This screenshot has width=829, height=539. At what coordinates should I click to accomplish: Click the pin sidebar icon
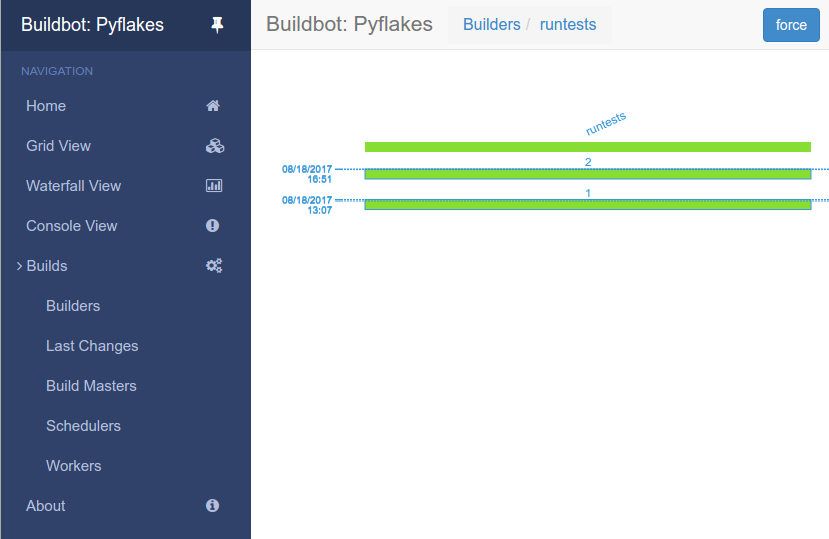coord(217,25)
